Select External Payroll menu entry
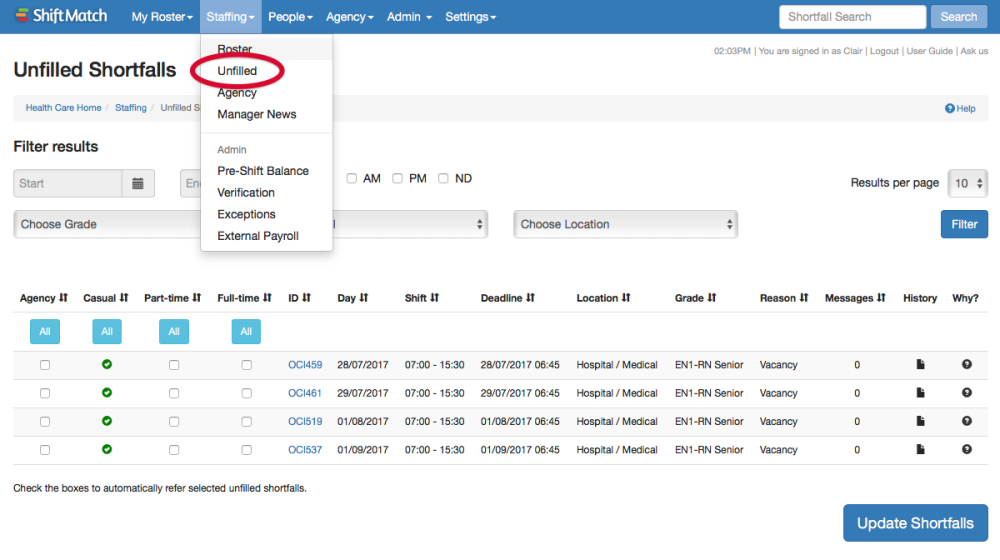Screen dimensions: 1000x560 click(x=258, y=236)
